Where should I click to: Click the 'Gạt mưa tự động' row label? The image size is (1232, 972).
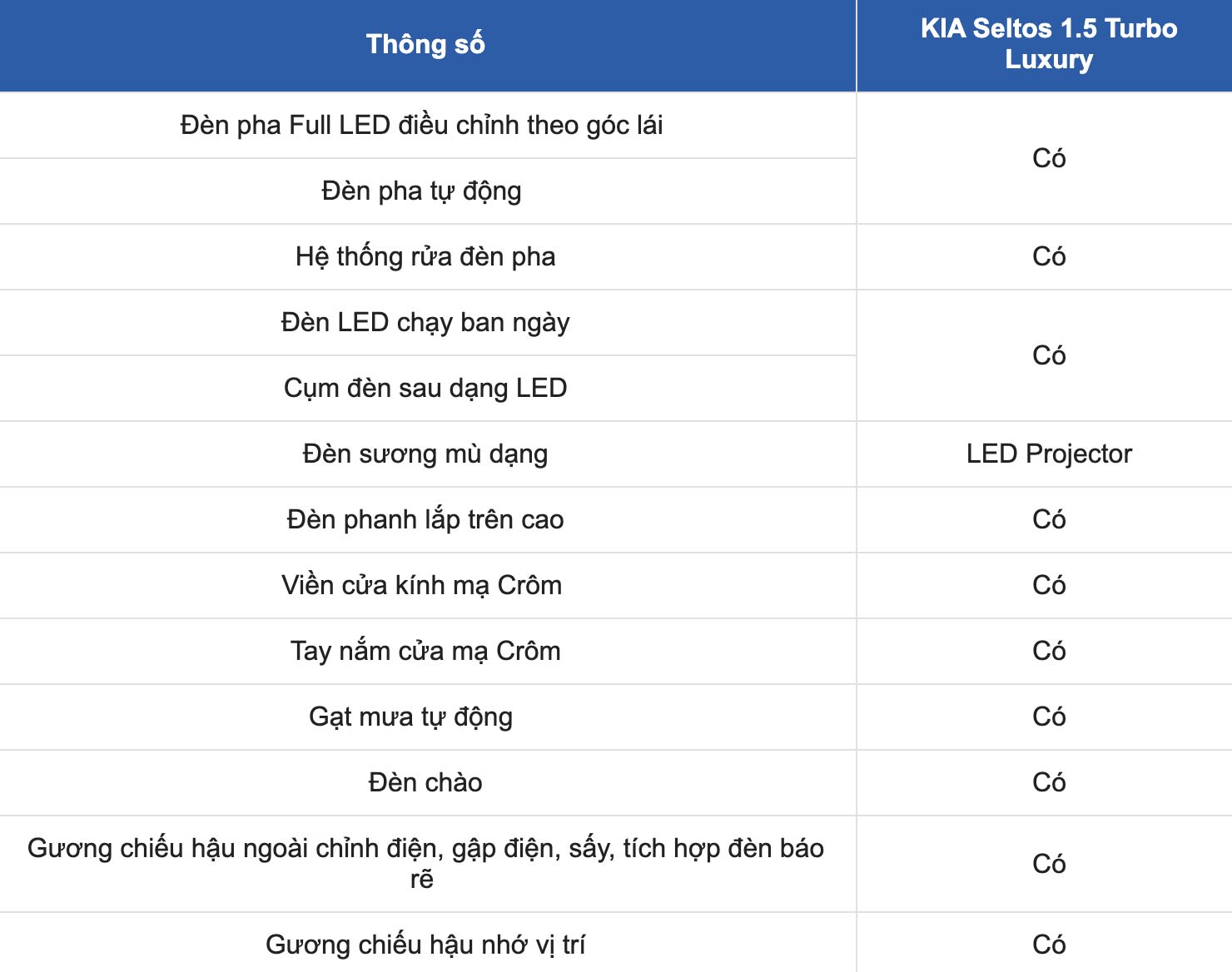[410, 717]
